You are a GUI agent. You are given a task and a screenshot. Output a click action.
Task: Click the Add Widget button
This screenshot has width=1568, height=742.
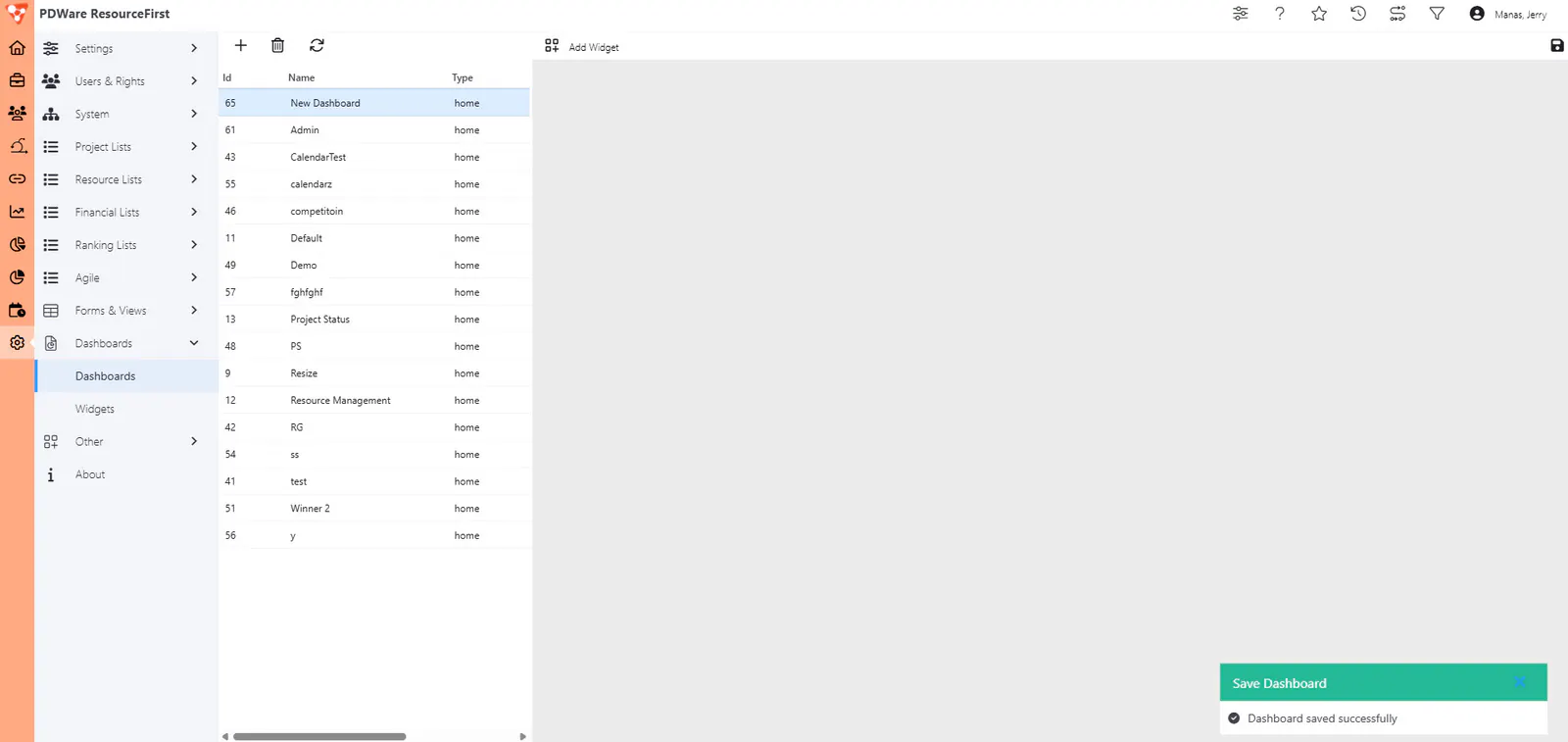click(582, 46)
